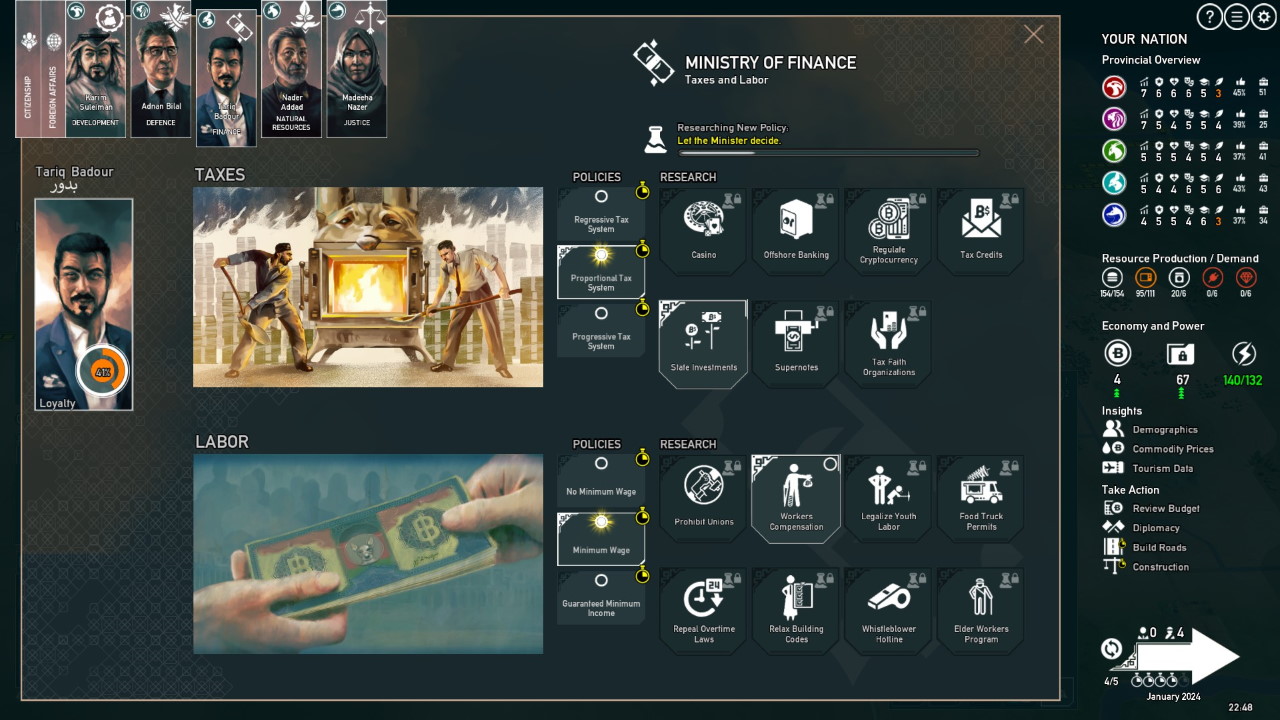This screenshot has height=720, width=1280.
Task: Choose the No Minimum Wage policy
Action: (601, 480)
